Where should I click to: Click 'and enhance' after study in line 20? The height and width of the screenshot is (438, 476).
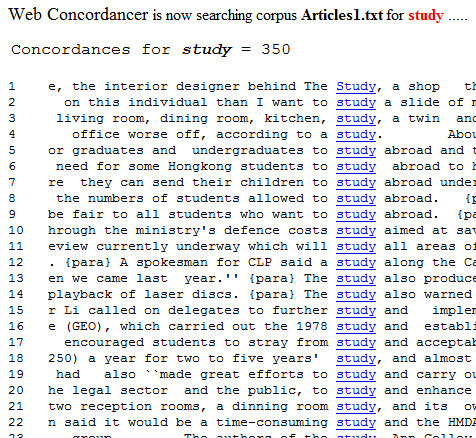pos(428,390)
